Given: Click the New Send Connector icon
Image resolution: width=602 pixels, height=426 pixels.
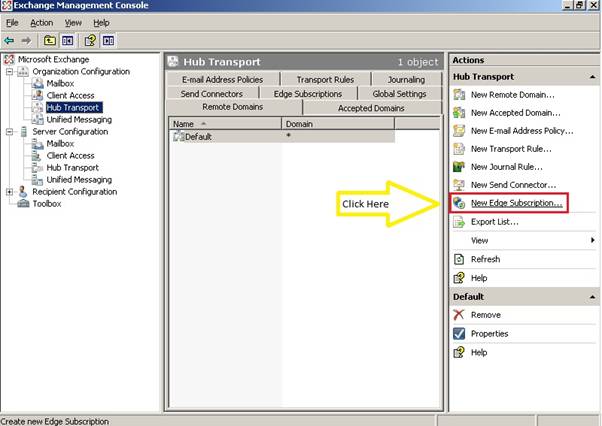Looking at the screenshot, I should (459, 185).
